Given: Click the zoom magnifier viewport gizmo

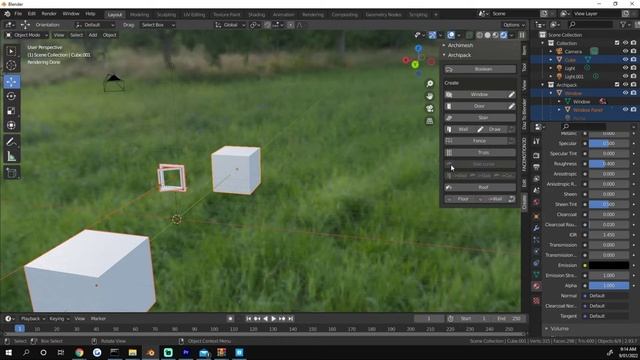Looking at the screenshot, I should pyautogui.click(x=430, y=84).
